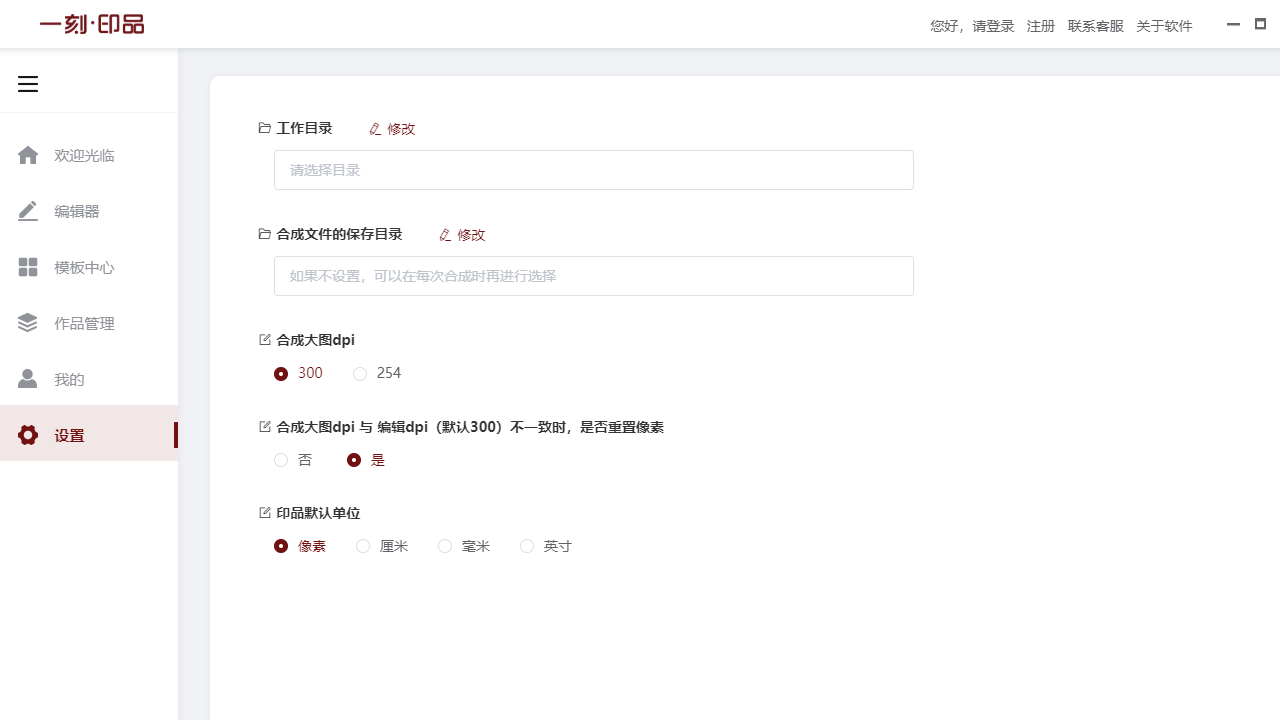Click the folder icon beside 合成文件的保存目录

[264, 234]
